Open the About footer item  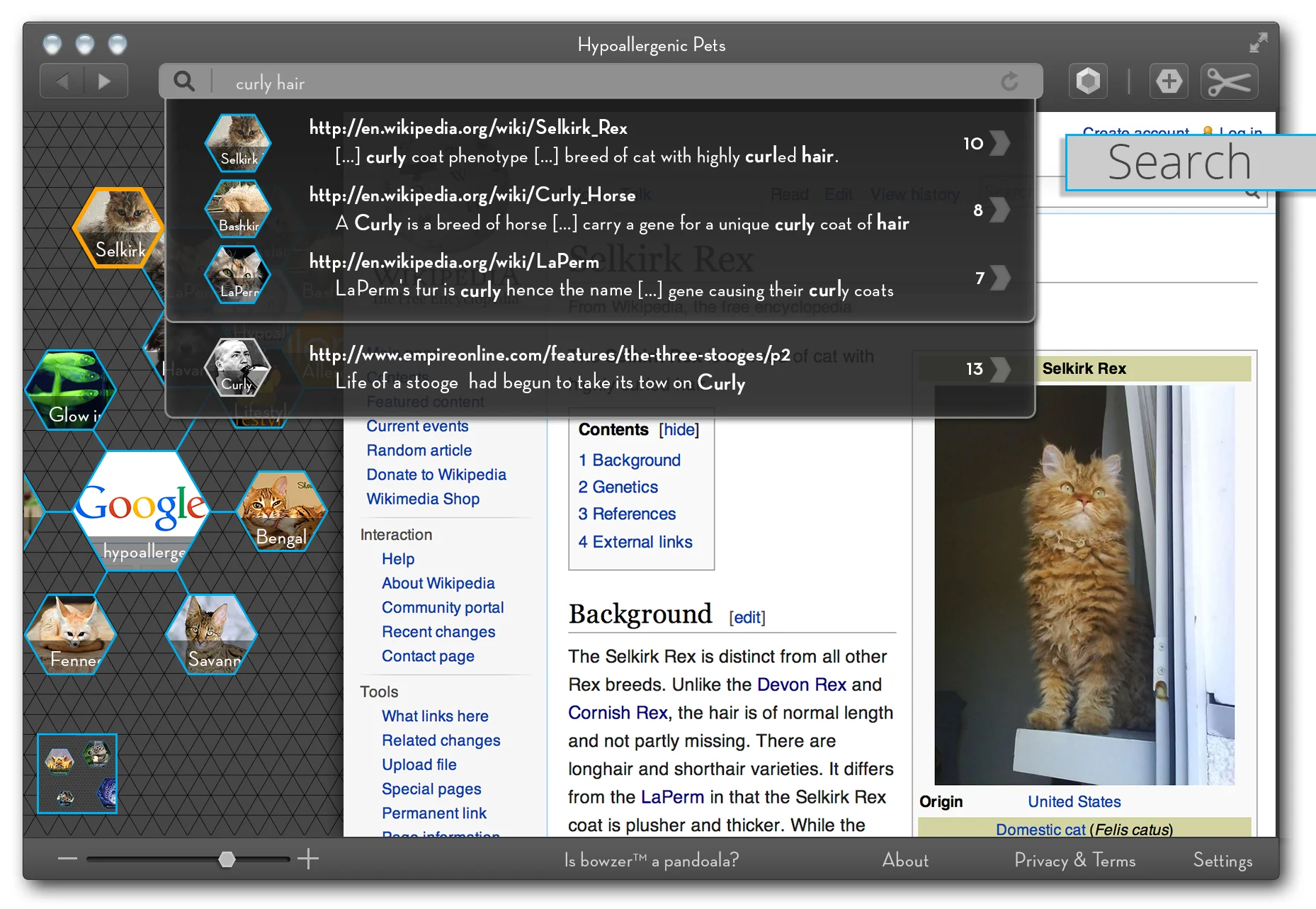904,860
